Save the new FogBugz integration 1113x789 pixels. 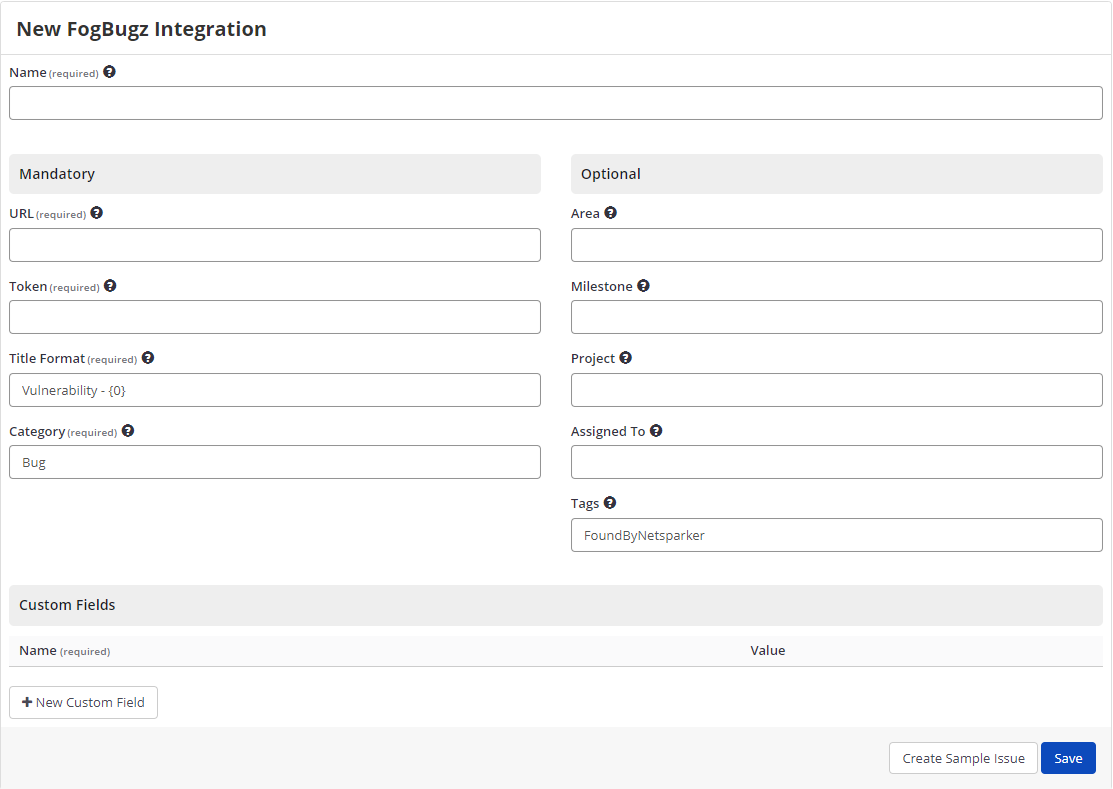(1067, 758)
